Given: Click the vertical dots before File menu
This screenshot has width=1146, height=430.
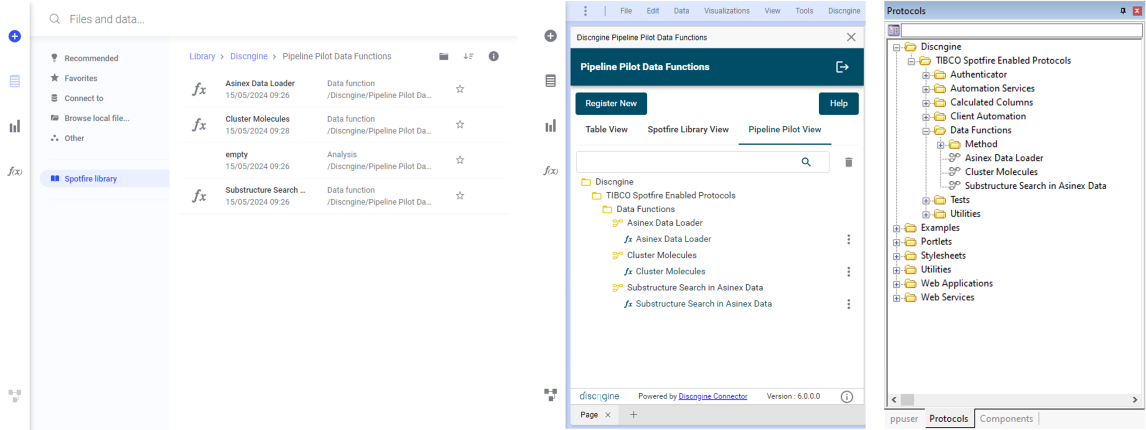Looking at the screenshot, I should coord(585,11).
